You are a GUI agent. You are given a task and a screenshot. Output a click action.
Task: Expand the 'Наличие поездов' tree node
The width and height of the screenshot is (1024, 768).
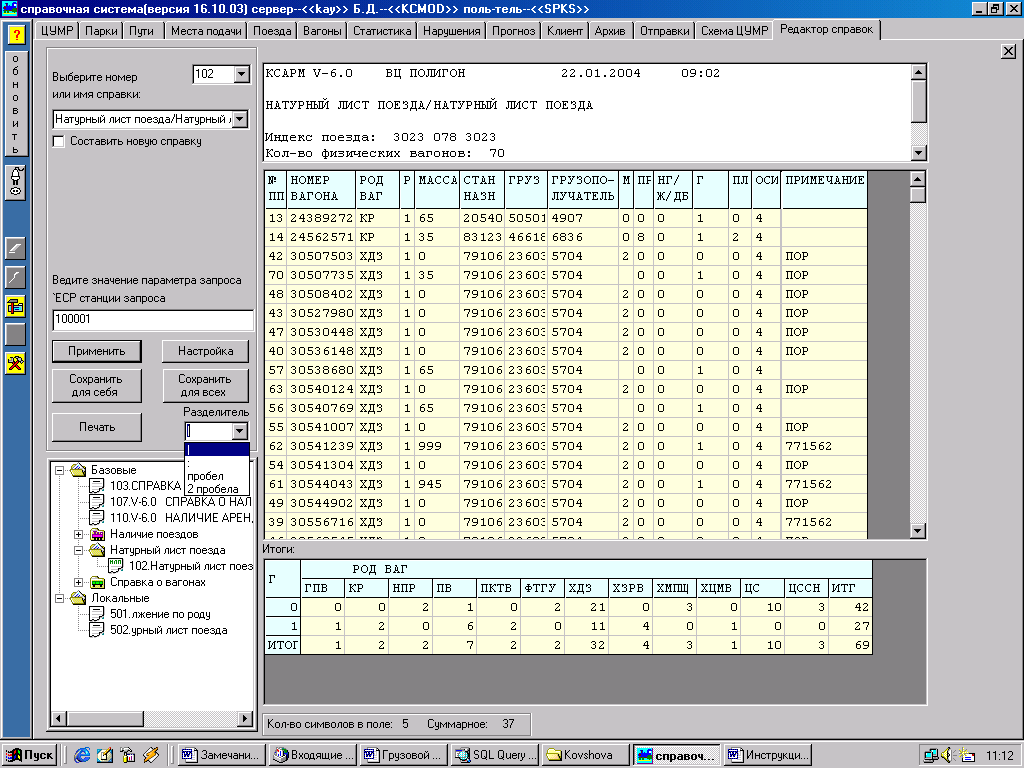click(x=79, y=534)
